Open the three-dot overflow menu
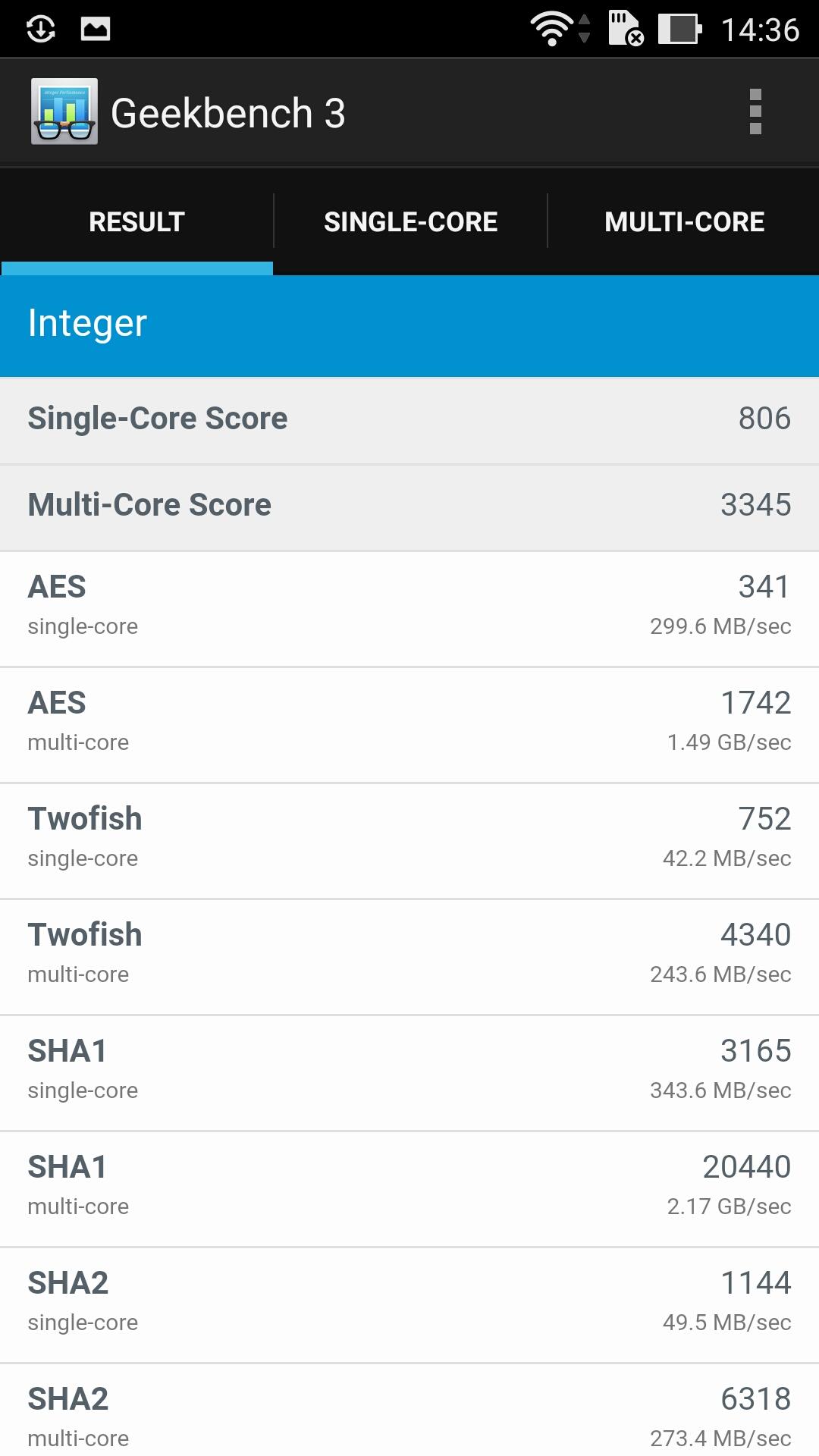 coord(755,112)
